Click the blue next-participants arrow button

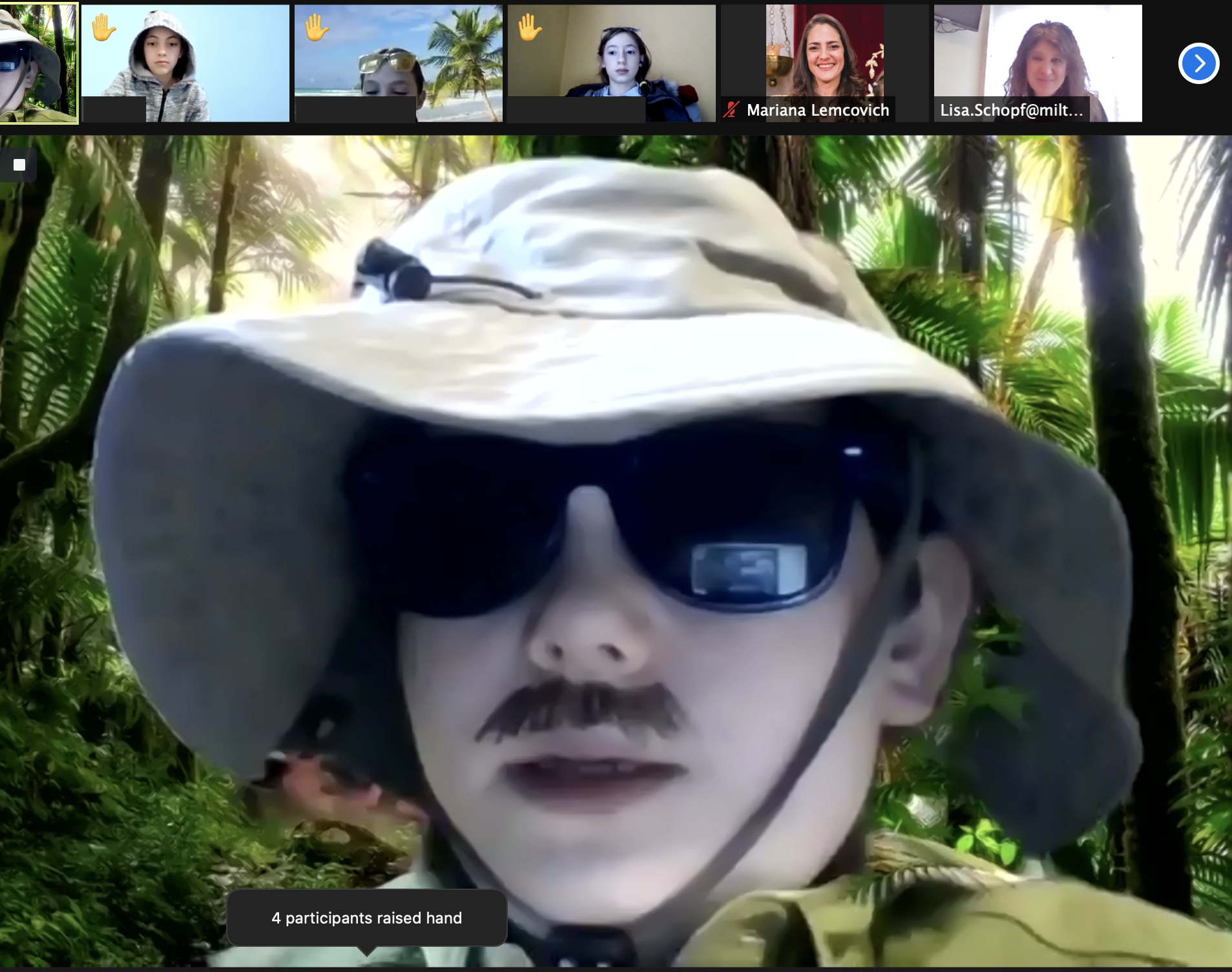[1198, 63]
